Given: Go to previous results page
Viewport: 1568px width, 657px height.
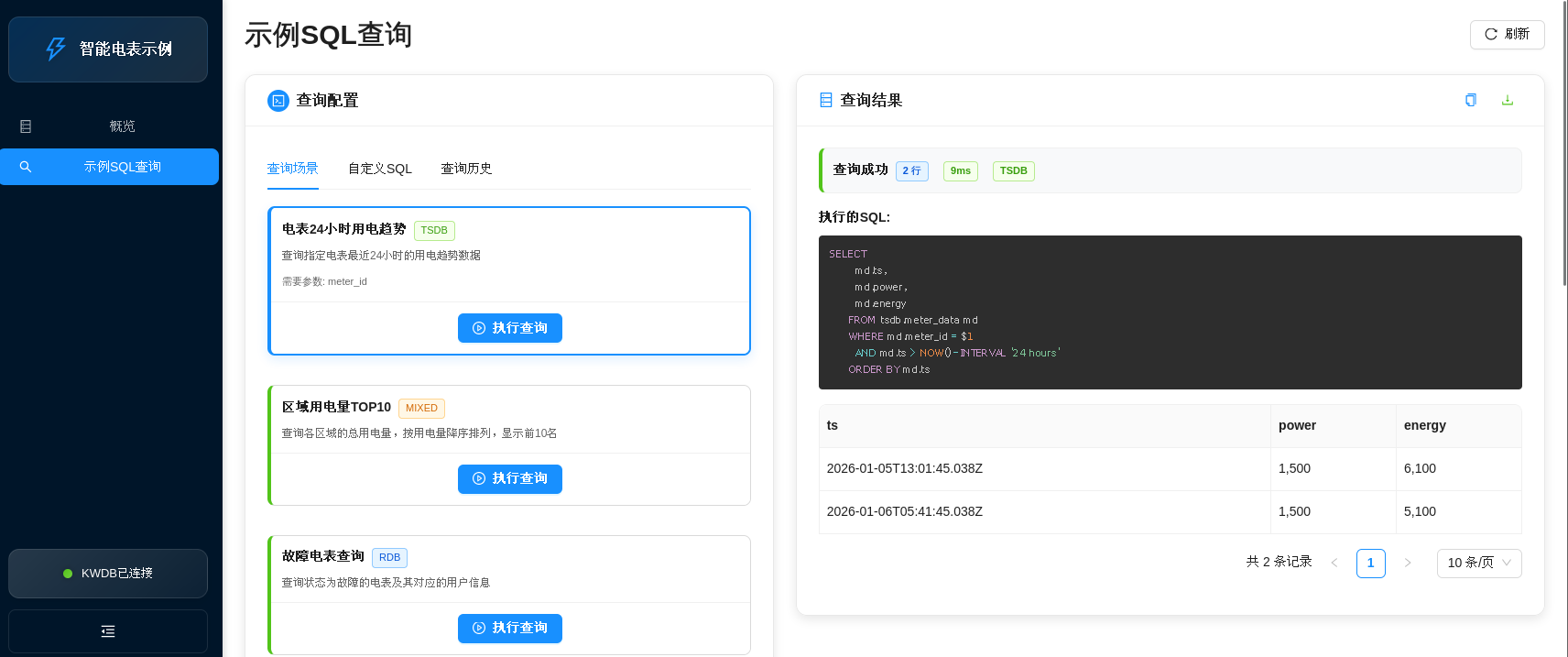Looking at the screenshot, I should pos(1334,563).
